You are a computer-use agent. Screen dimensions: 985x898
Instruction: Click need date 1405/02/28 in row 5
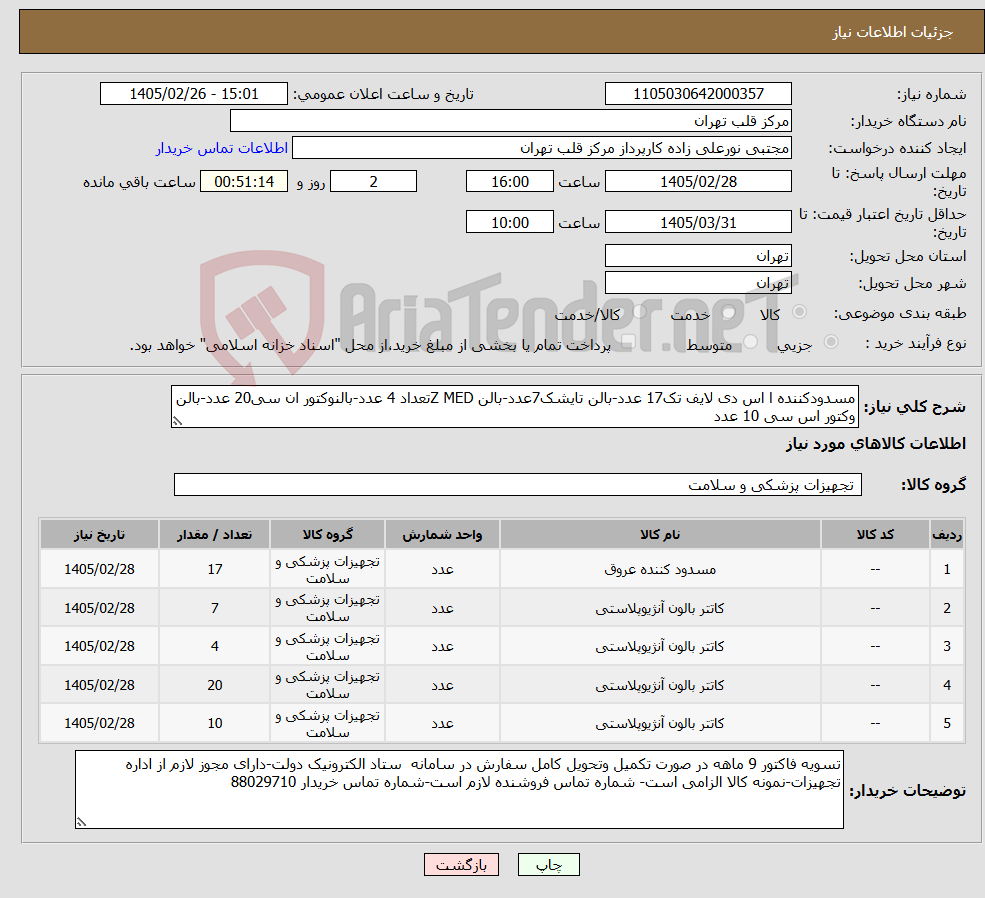coord(99,723)
